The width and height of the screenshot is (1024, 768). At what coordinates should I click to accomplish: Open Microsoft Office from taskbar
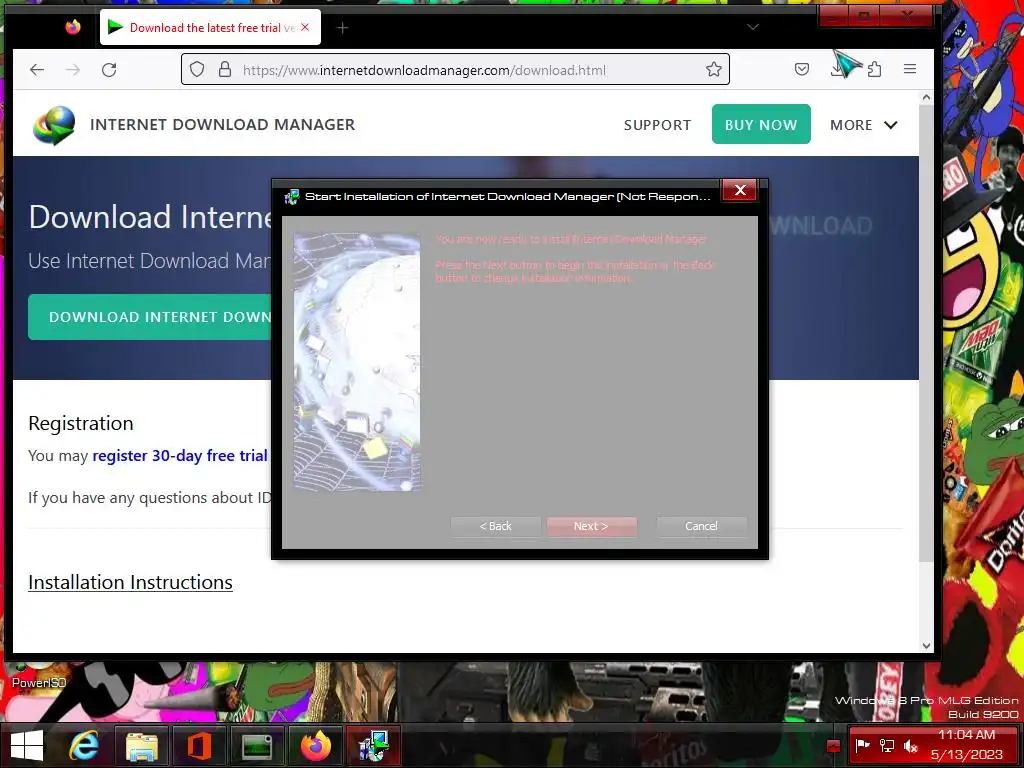pyautogui.click(x=199, y=745)
